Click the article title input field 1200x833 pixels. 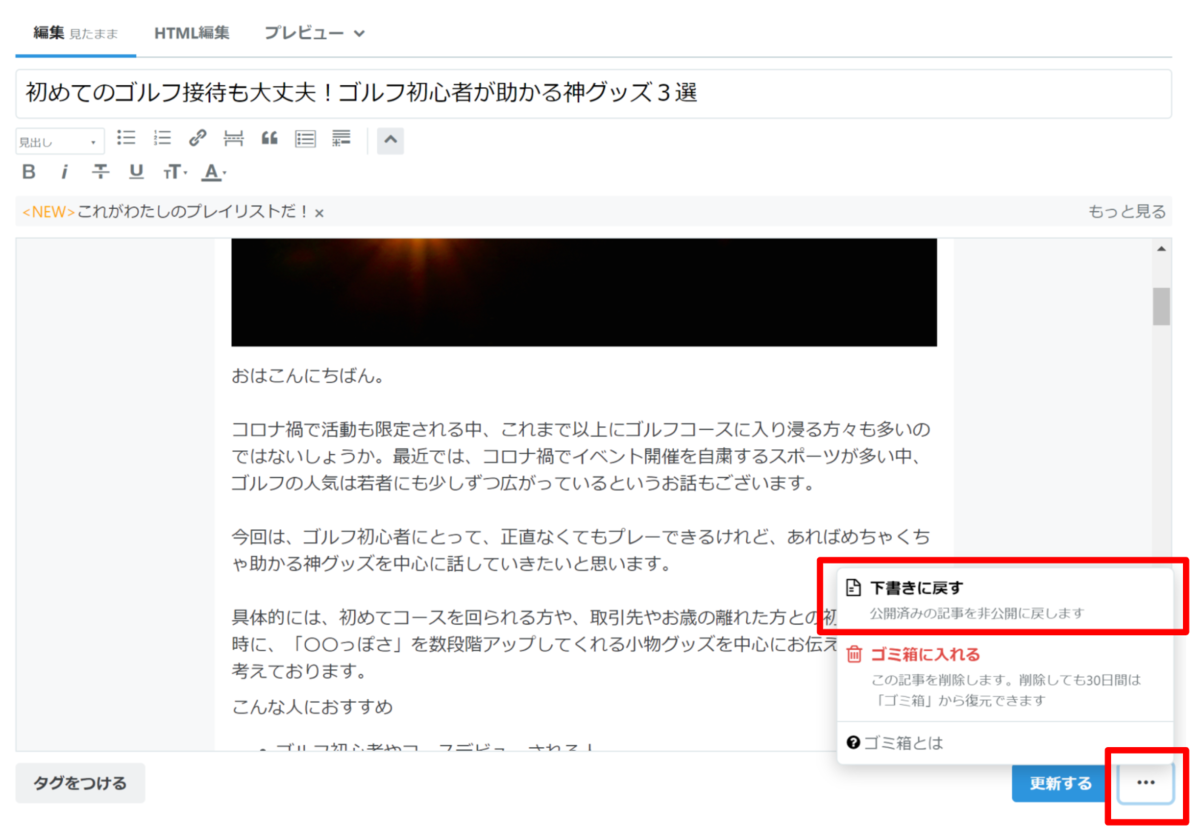pos(594,94)
